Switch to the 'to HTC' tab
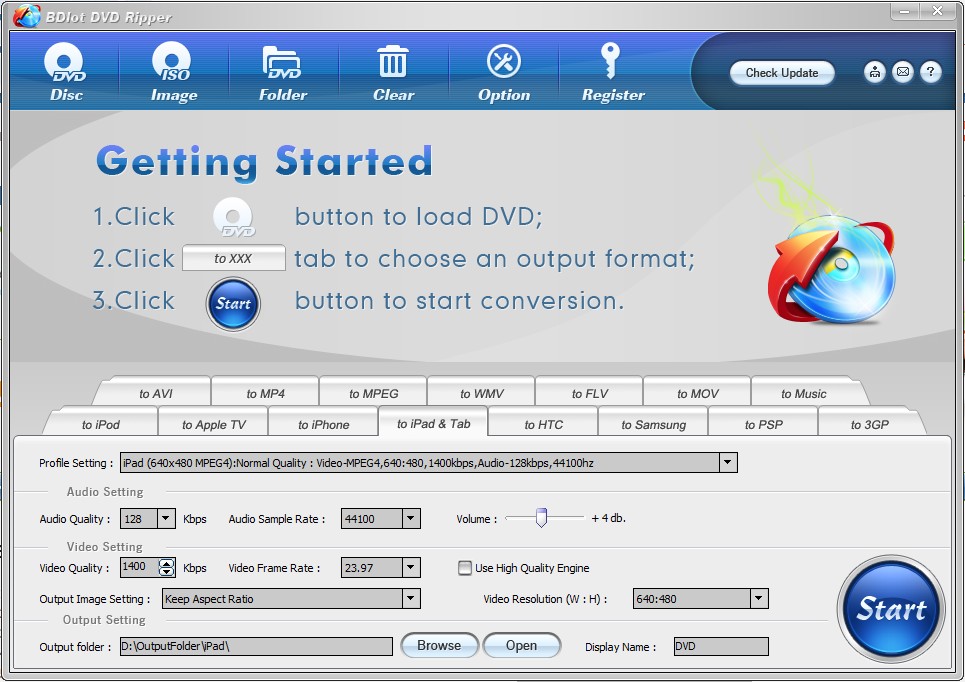965x682 pixels. coord(543,424)
